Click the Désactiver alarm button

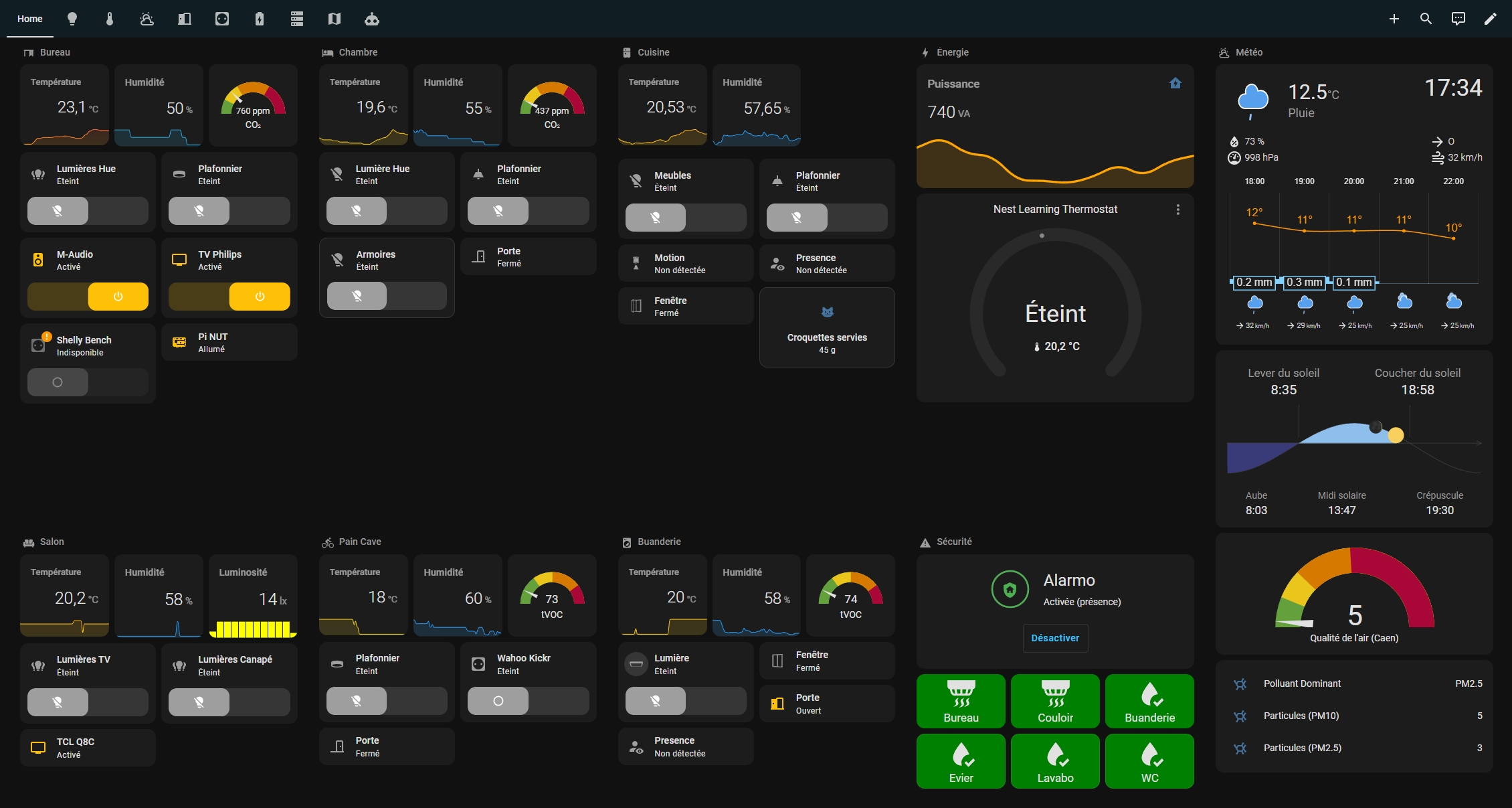pos(1055,638)
